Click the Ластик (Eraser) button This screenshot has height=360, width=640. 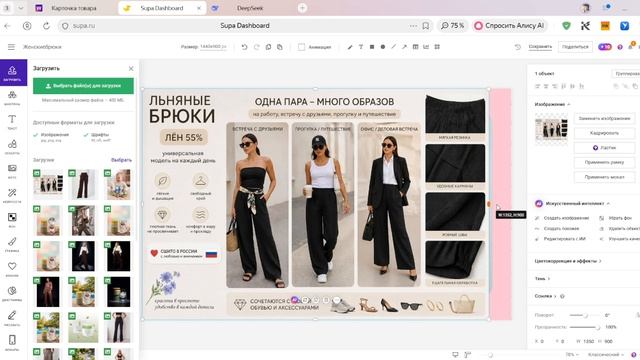coord(604,148)
